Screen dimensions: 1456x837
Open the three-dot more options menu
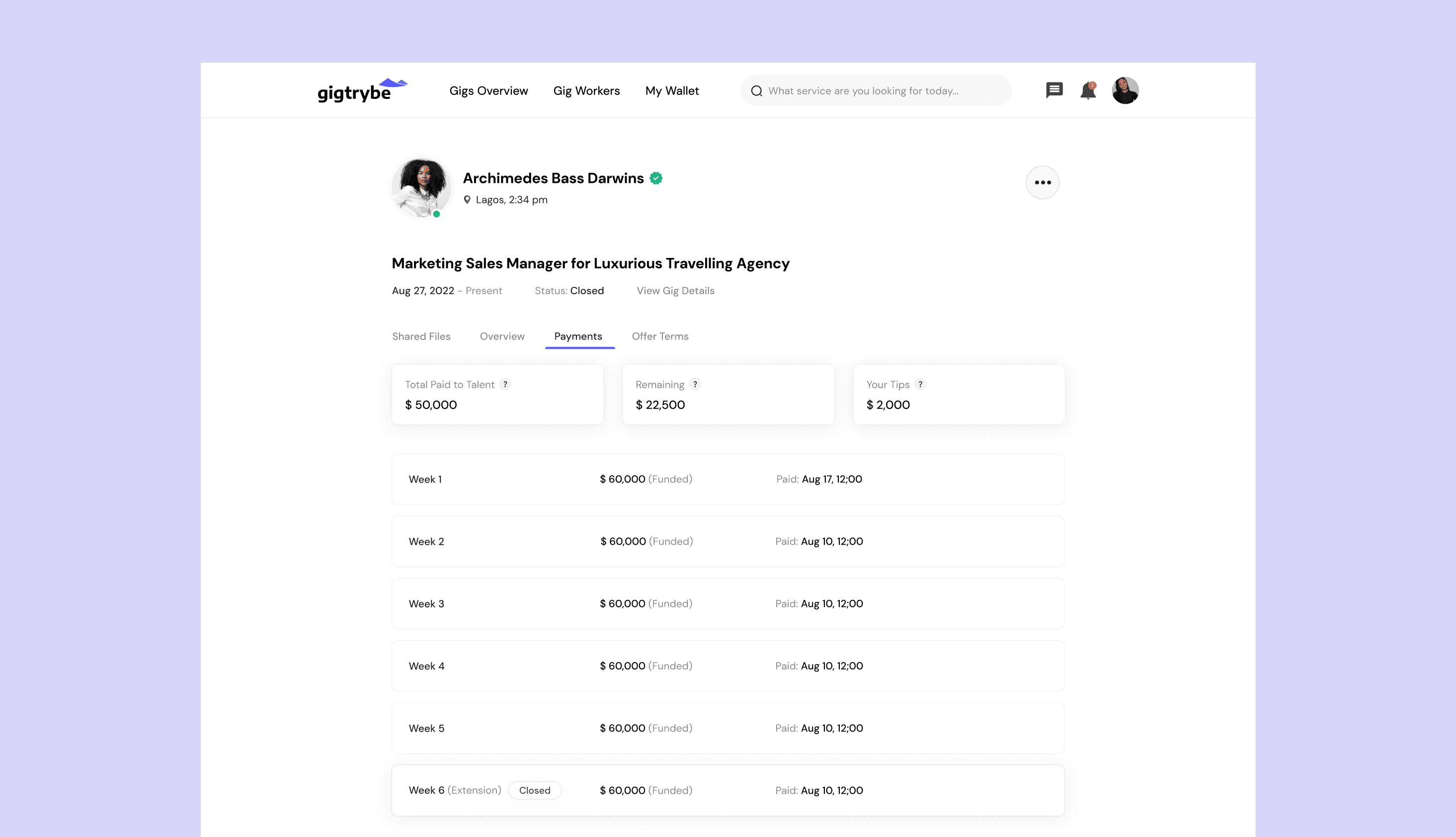[1042, 183]
